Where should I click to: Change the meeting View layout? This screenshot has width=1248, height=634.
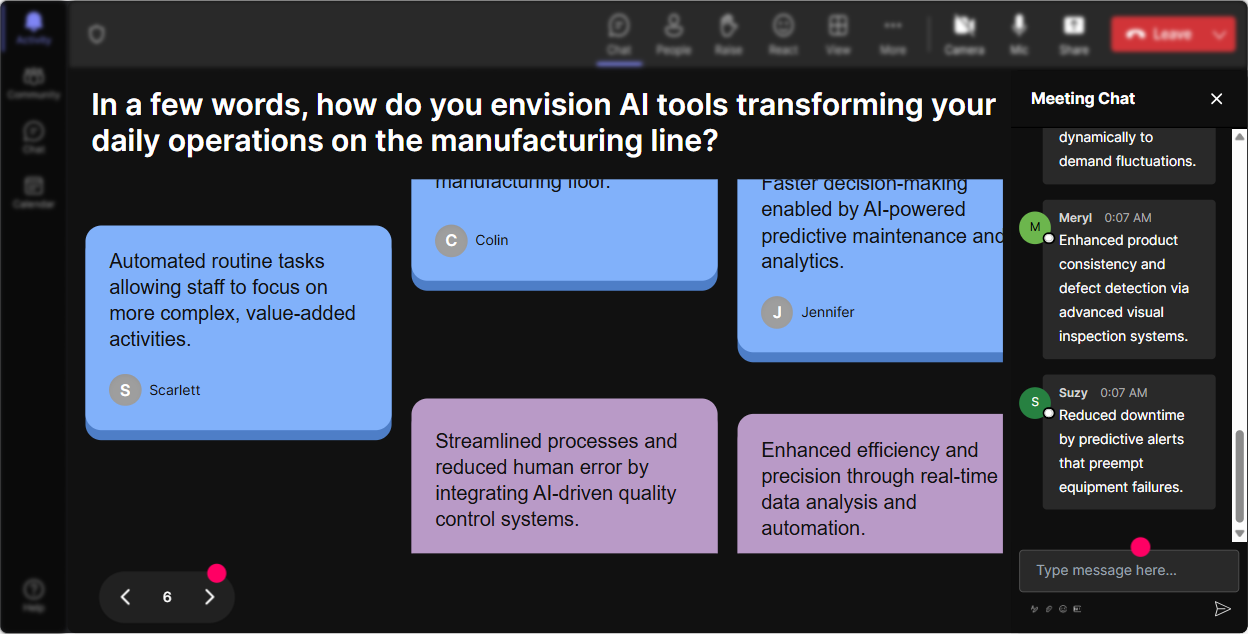coord(838,34)
